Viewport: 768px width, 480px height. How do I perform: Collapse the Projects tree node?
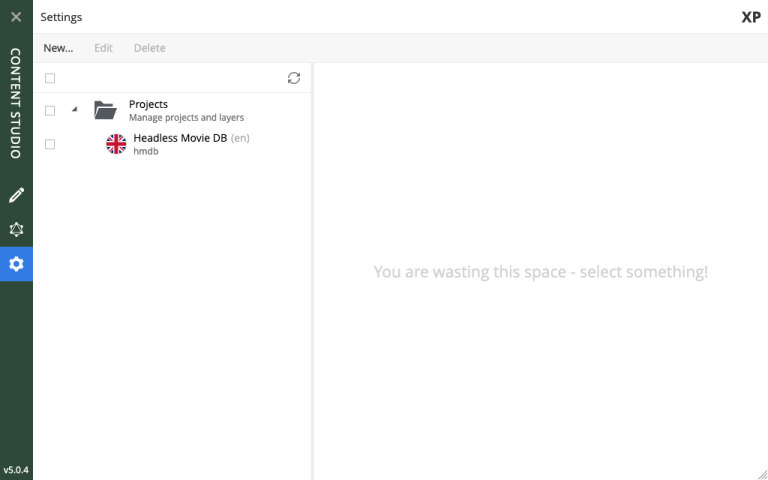click(x=75, y=109)
